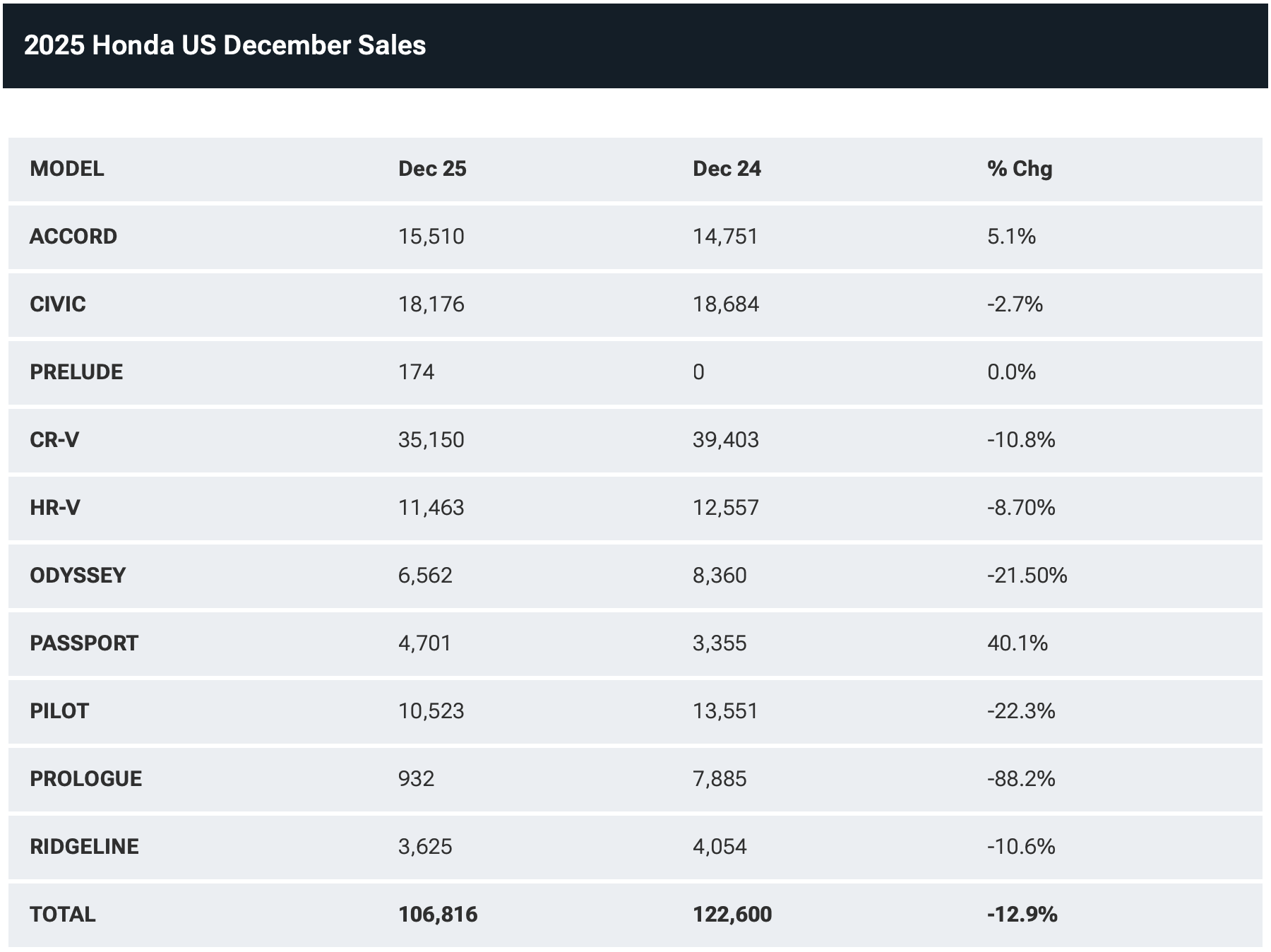Select CR-V Dec 24 sales value 39,403
This screenshot has width=1271, height=952.
click(726, 440)
